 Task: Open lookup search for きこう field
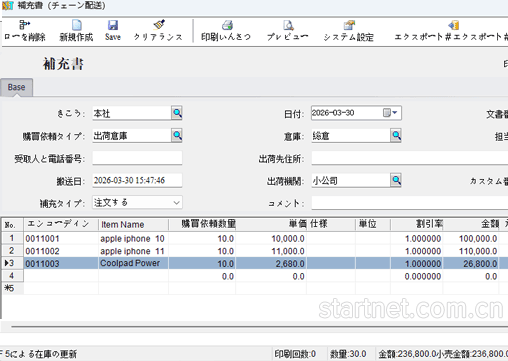[x=177, y=113]
